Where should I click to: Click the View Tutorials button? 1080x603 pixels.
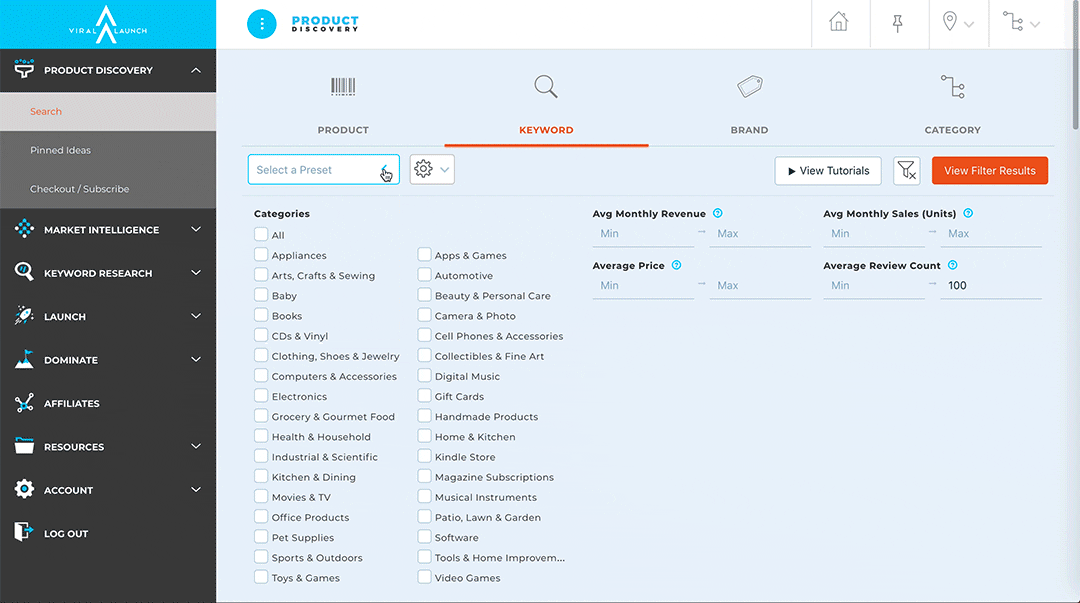tap(828, 171)
